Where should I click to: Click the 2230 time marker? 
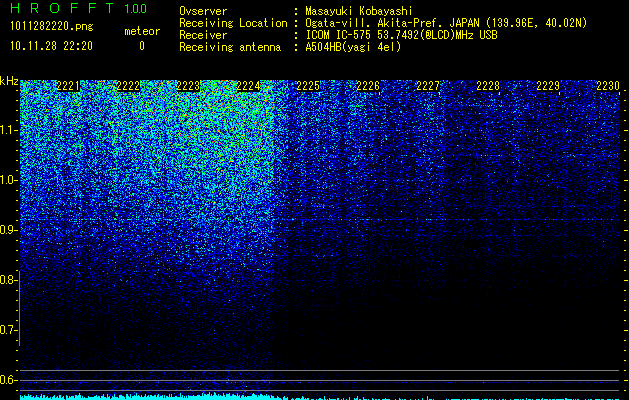608,86
